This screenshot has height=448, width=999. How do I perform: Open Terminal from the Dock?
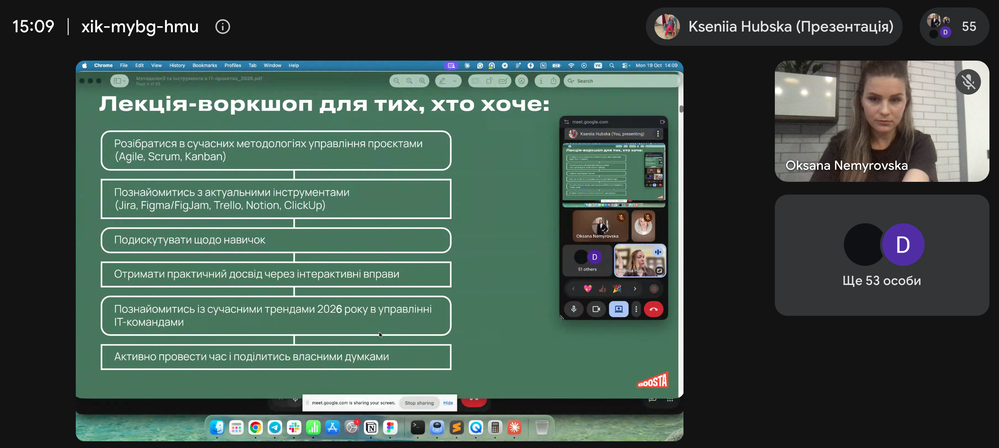tap(418, 428)
